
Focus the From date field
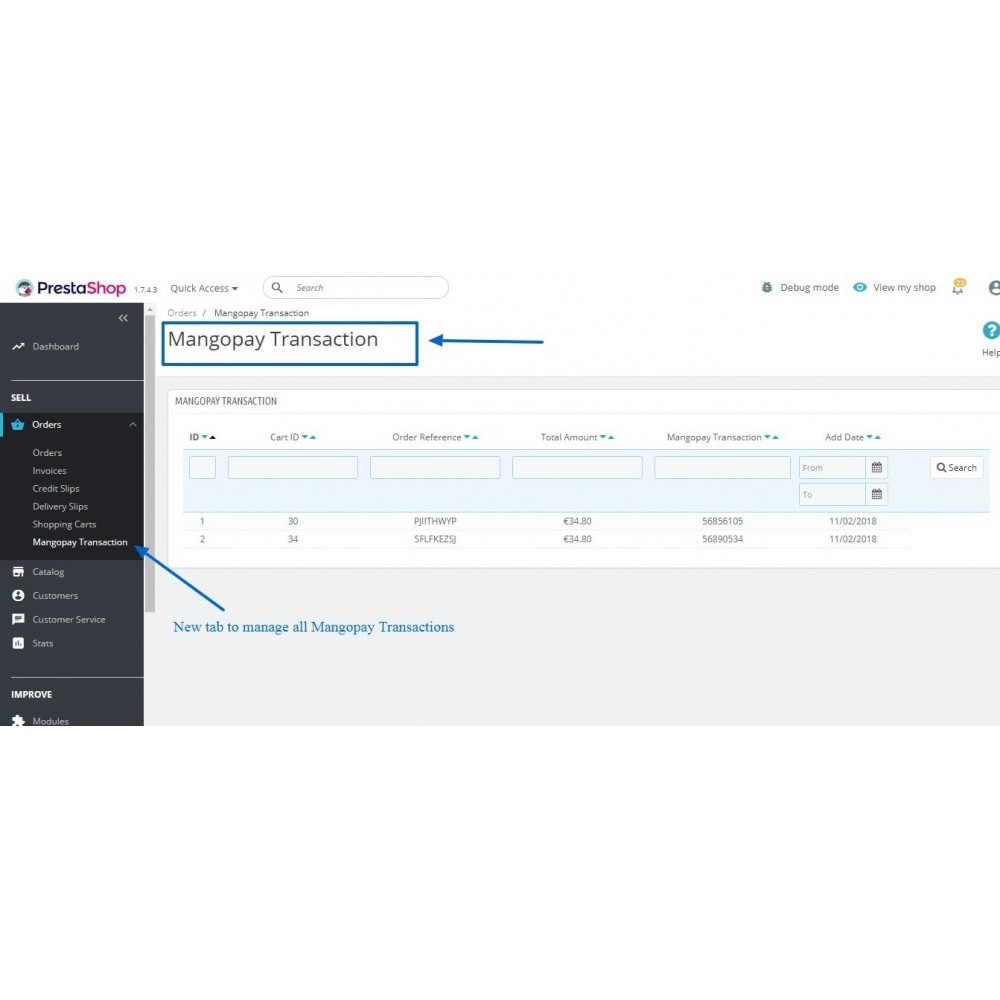(x=832, y=468)
